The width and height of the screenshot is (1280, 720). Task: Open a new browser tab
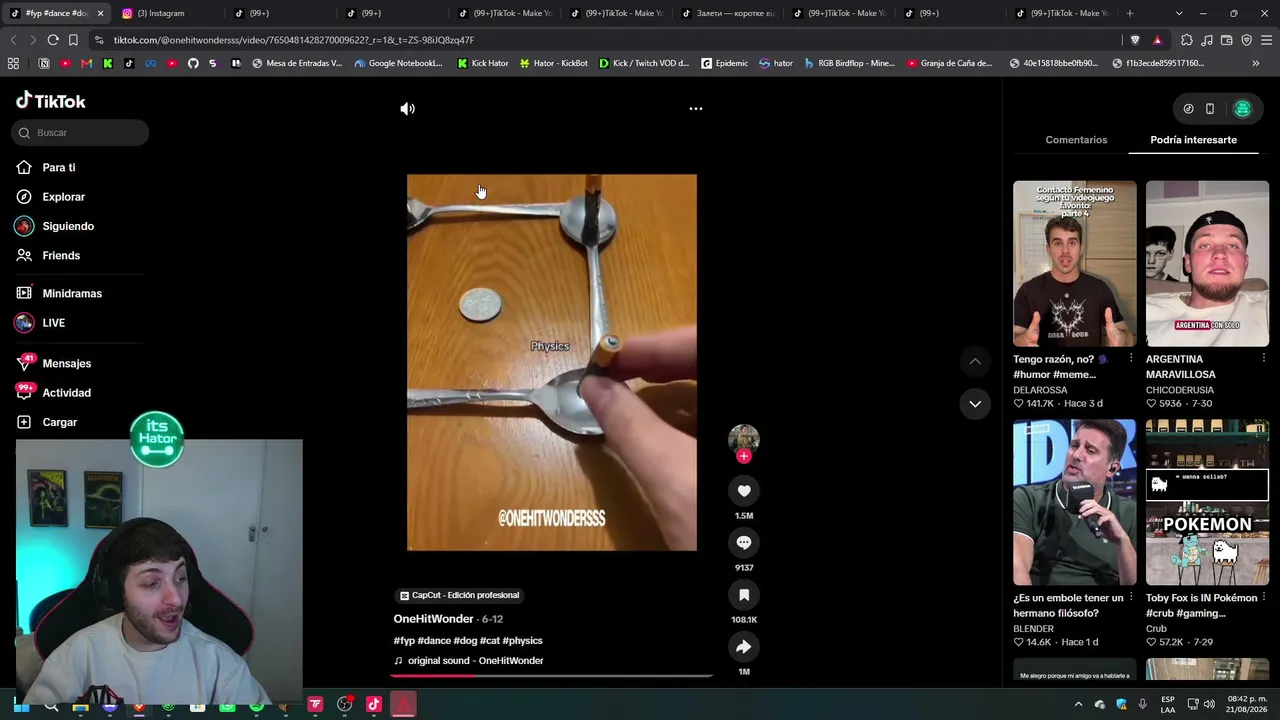[1130, 13]
